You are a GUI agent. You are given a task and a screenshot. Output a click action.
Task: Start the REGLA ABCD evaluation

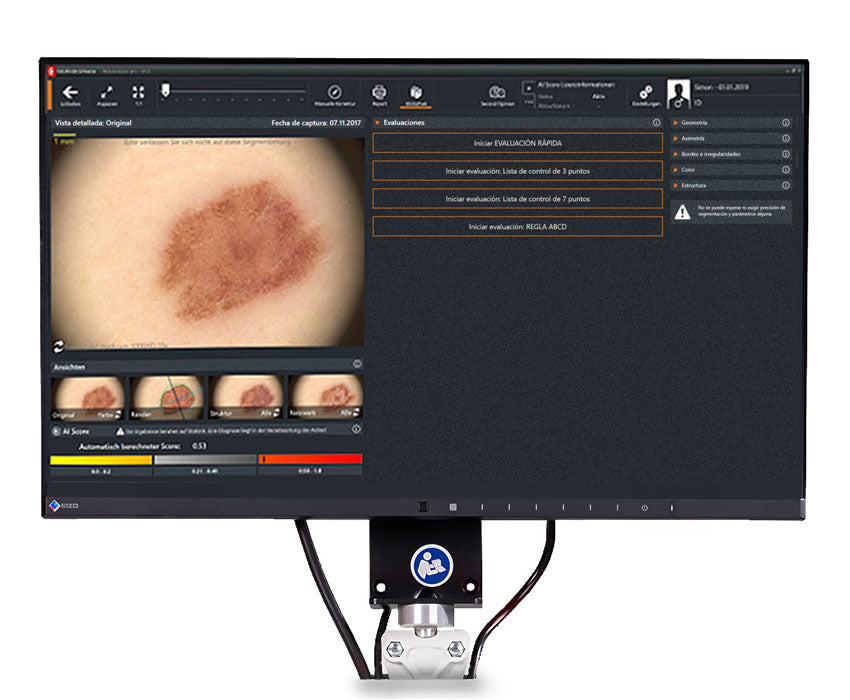tap(517, 227)
